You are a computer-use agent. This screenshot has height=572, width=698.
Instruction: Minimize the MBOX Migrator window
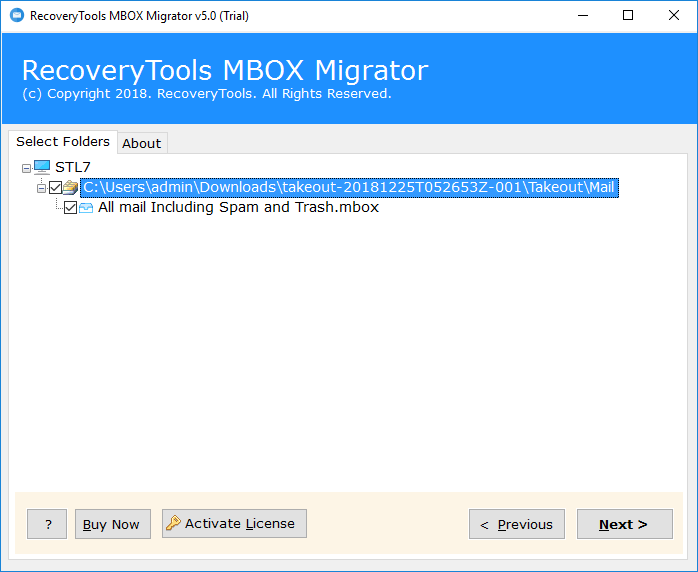[x=583, y=16]
